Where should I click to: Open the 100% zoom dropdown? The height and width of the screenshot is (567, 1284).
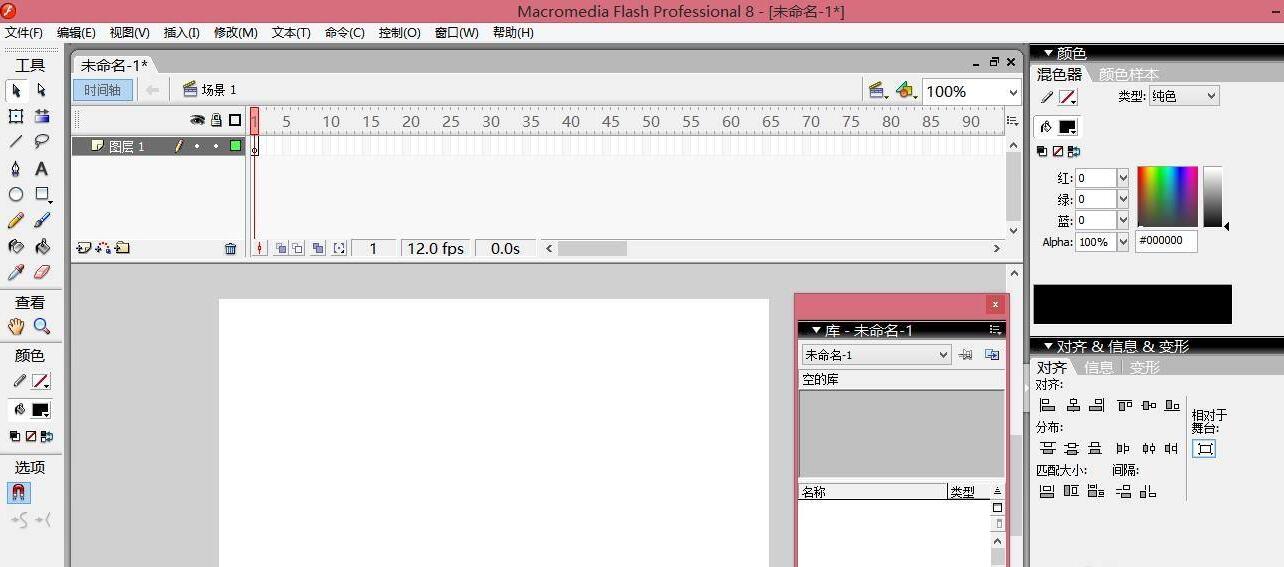pyautogui.click(x=1012, y=92)
